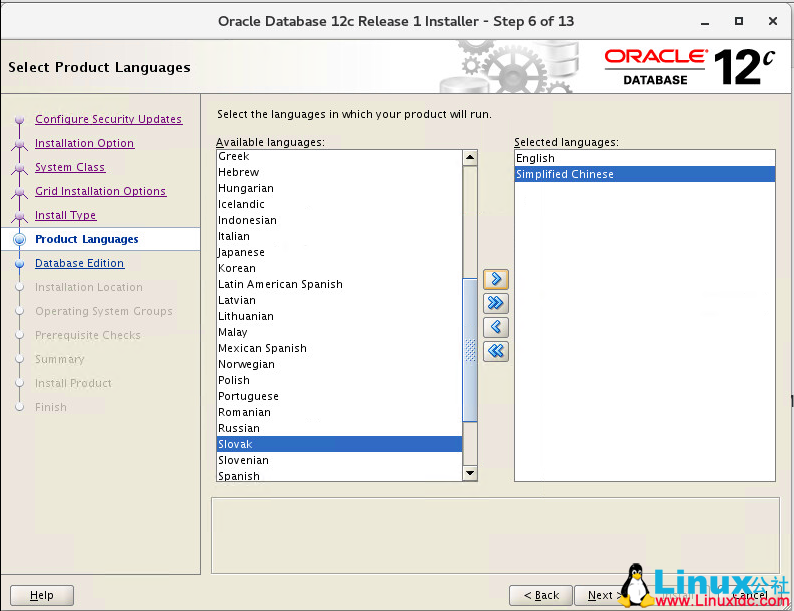Image resolution: width=794 pixels, height=611 pixels.
Task: Add all languages with the double right arrow
Action: click(496, 303)
